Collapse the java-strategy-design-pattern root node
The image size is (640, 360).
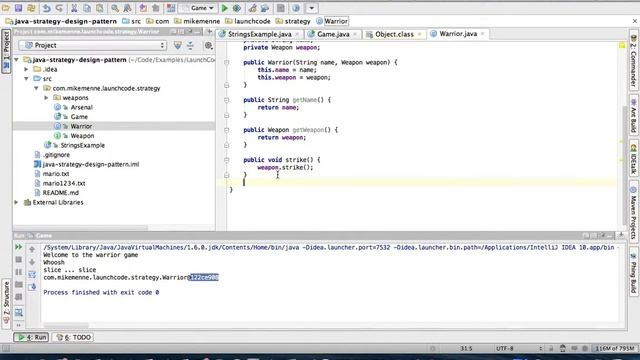17,60
